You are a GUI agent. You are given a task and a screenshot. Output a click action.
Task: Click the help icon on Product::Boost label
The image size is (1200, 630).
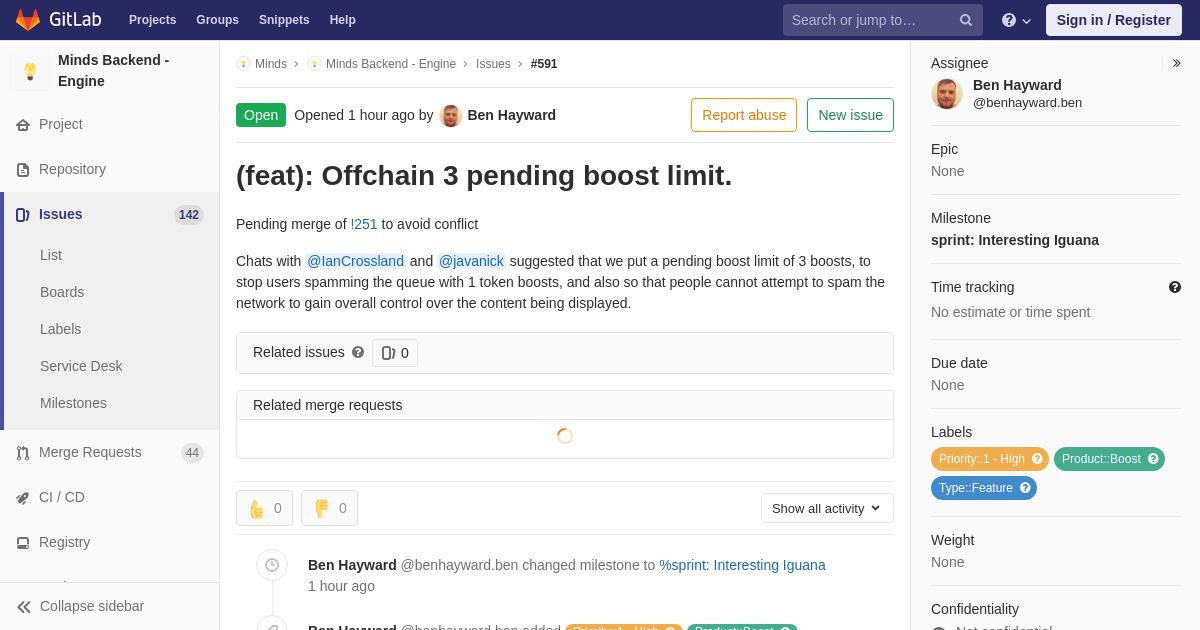pyautogui.click(x=1153, y=459)
